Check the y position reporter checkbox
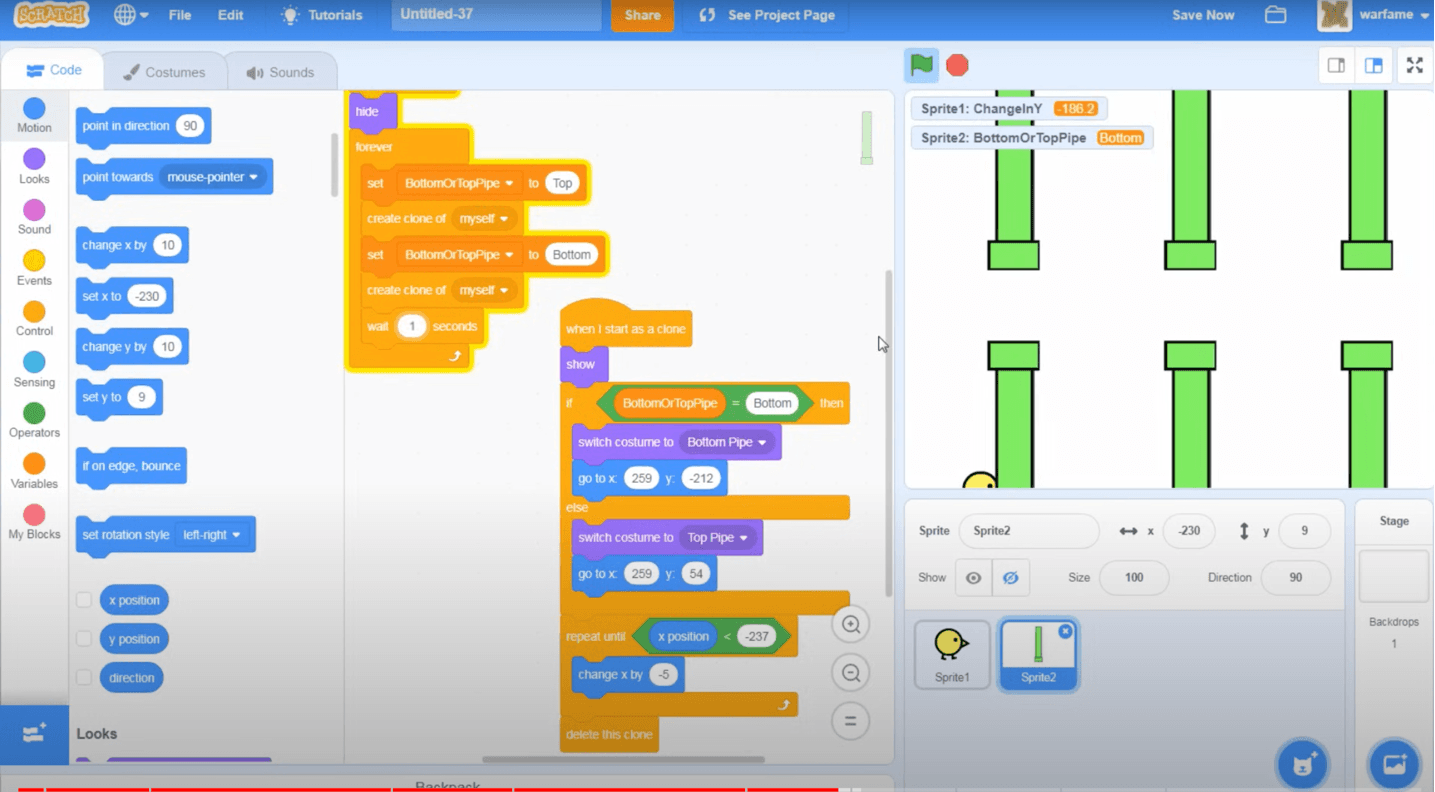The height and width of the screenshot is (792, 1435). pyautogui.click(x=84, y=639)
